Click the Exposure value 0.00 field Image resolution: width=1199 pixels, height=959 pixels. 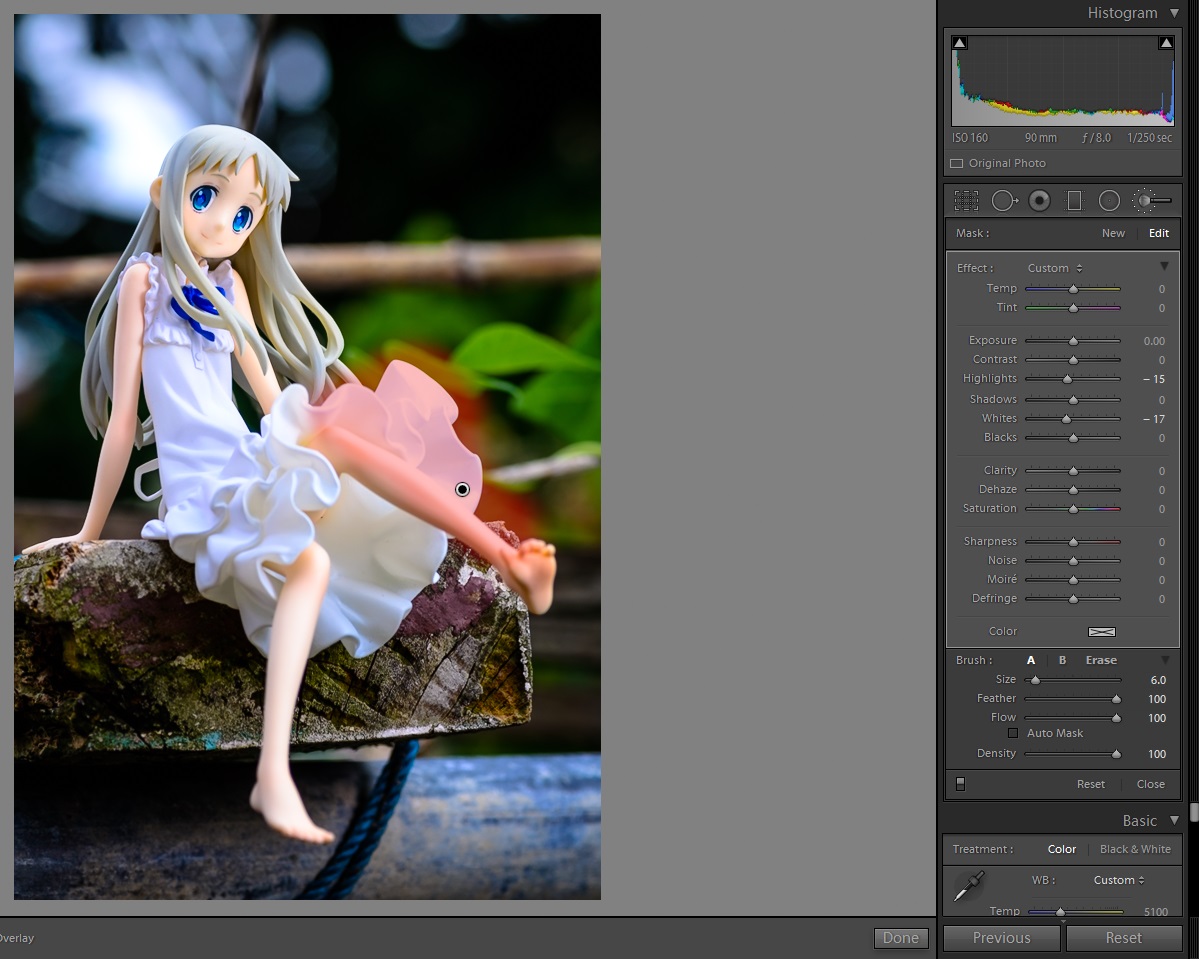(x=1154, y=341)
